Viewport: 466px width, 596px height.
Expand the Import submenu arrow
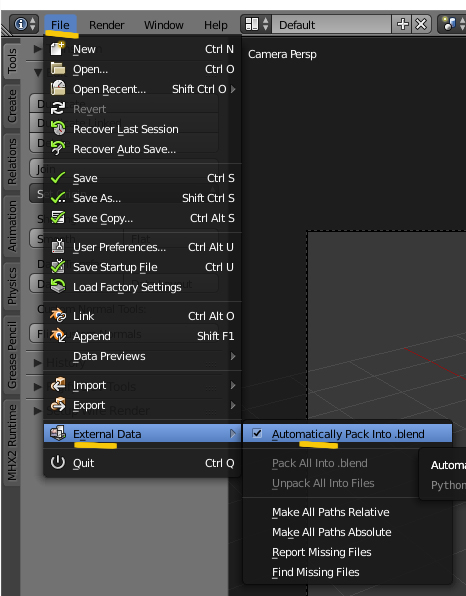pos(233,385)
